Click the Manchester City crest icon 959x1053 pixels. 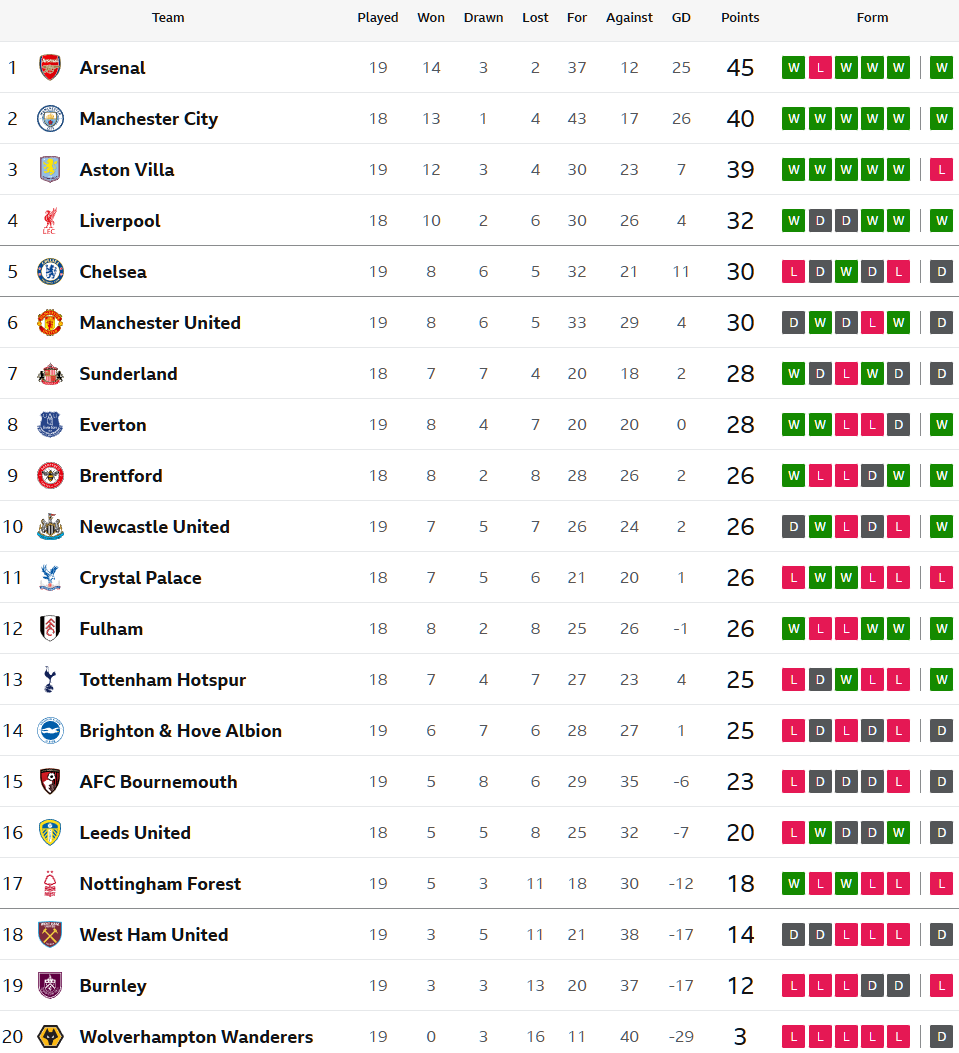[50, 119]
